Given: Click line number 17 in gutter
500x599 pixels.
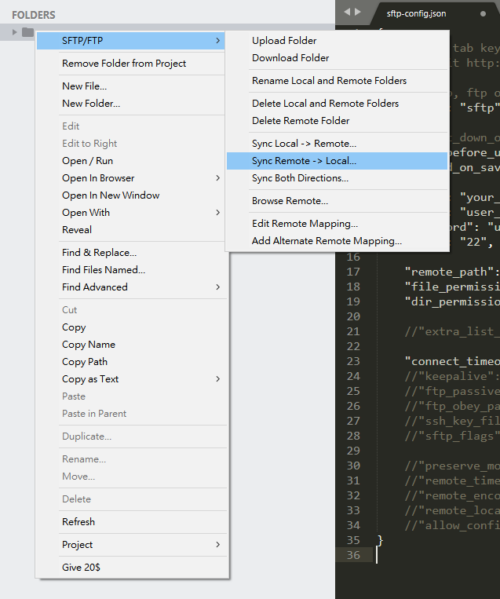Looking at the screenshot, I should [353, 272].
